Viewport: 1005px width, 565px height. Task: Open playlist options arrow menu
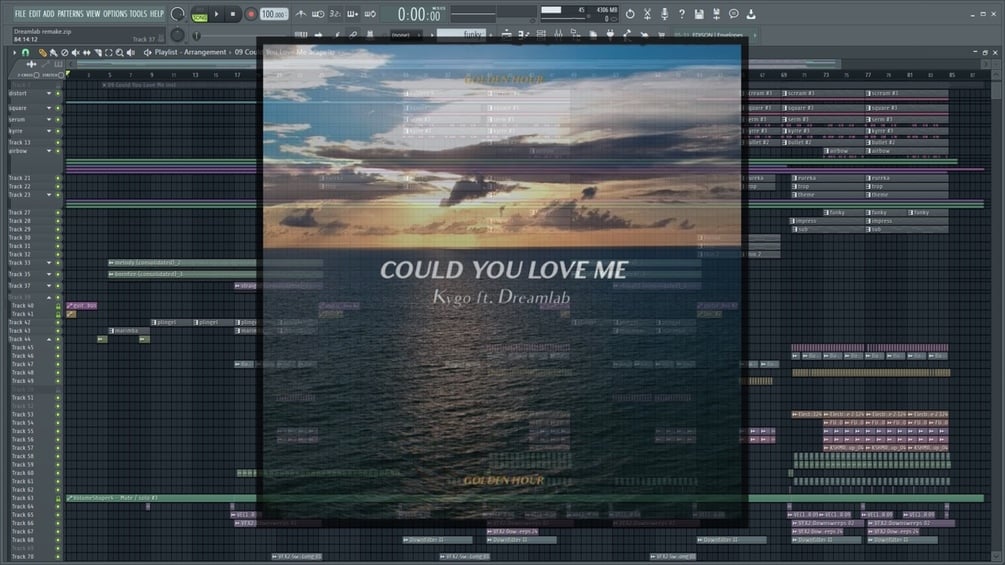tap(14, 53)
